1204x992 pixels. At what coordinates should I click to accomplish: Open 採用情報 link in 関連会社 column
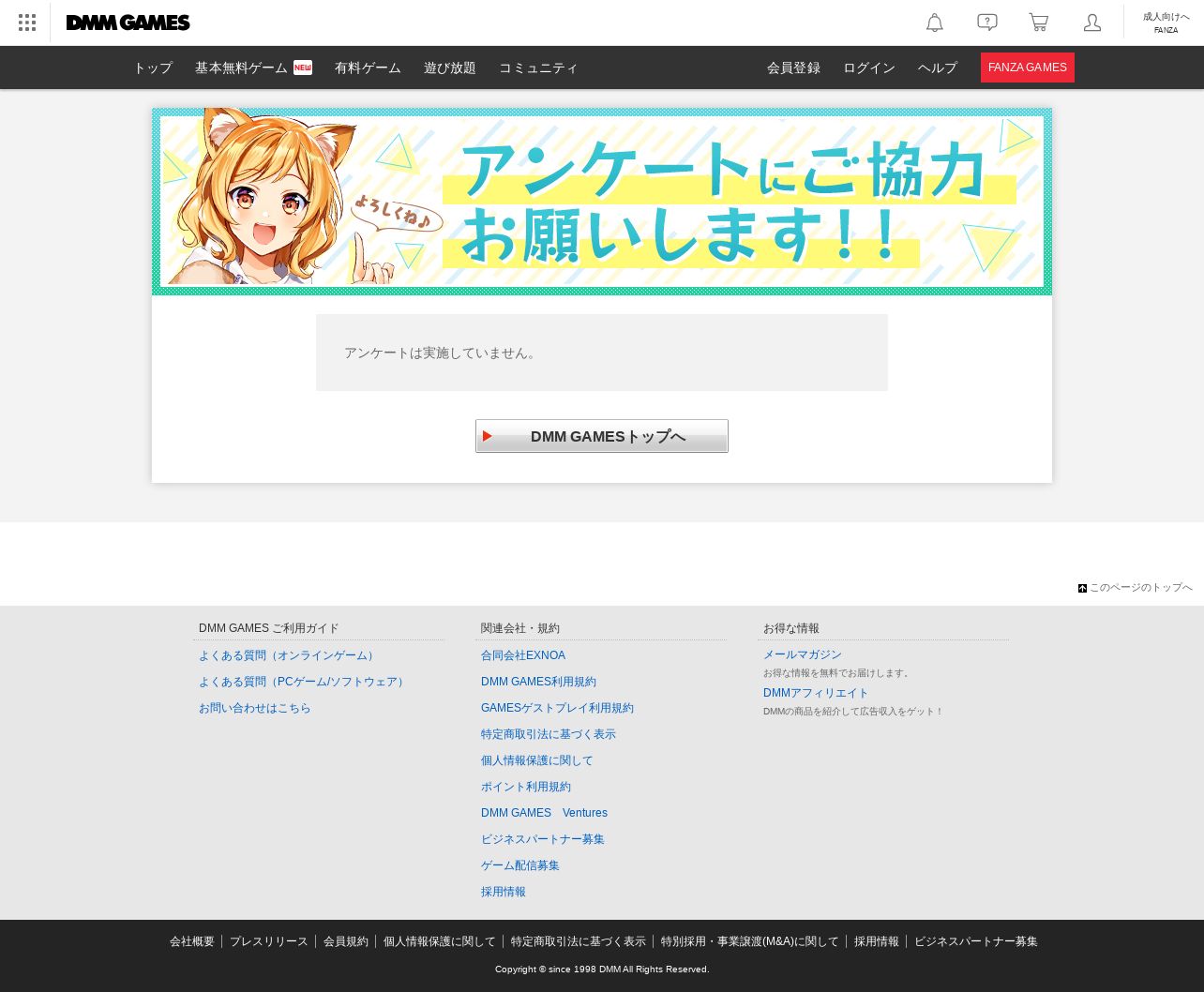[x=504, y=892]
